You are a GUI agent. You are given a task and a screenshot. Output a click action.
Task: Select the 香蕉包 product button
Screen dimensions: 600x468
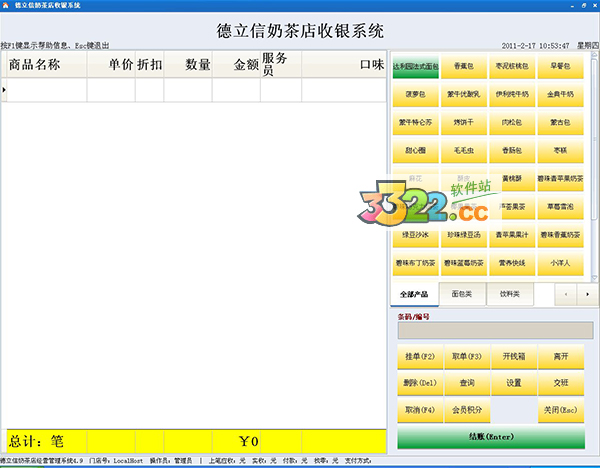pyautogui.click(x=463, y=67)
